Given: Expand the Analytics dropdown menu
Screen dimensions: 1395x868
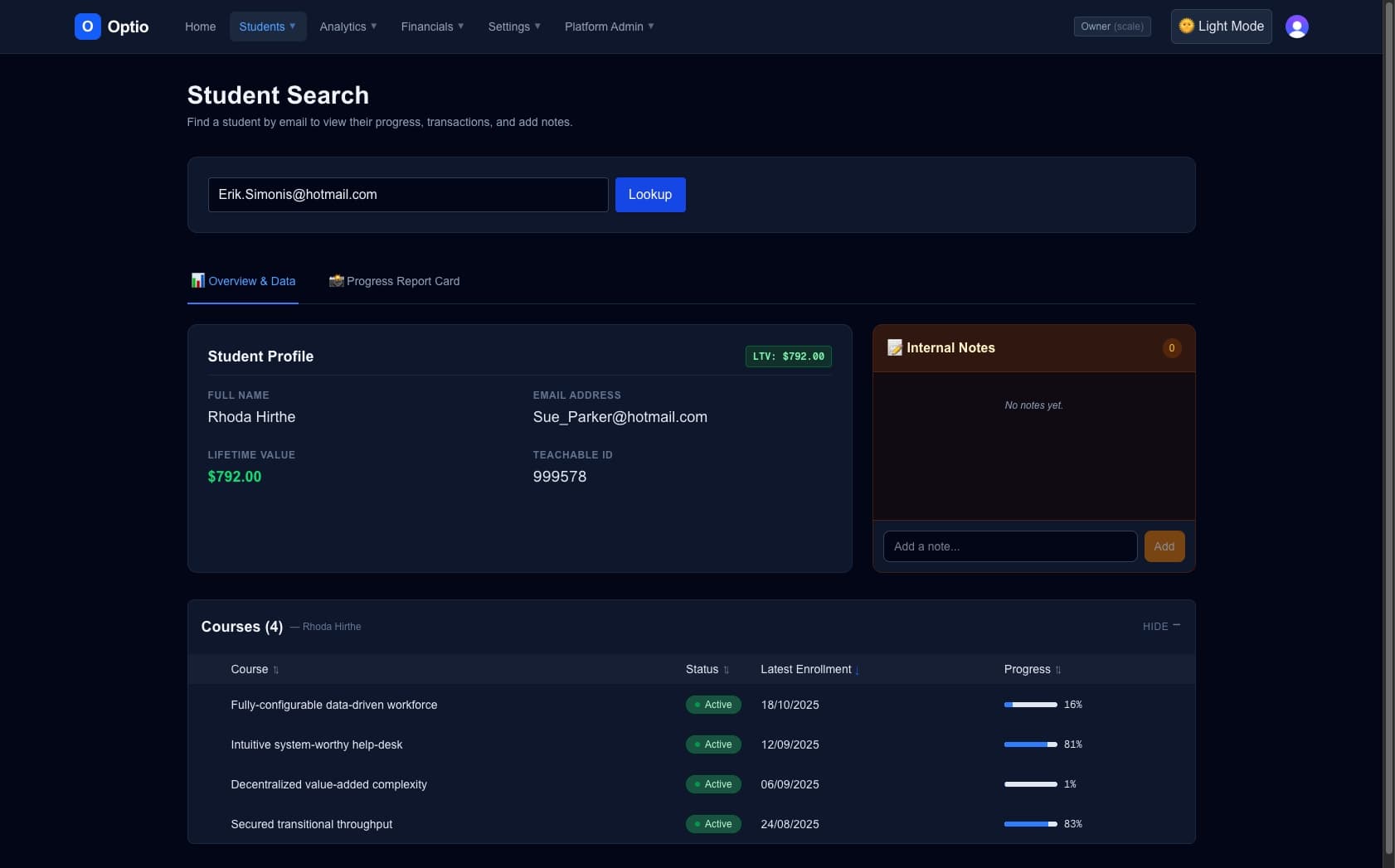Looking at the screenshot, I should 348,27.
